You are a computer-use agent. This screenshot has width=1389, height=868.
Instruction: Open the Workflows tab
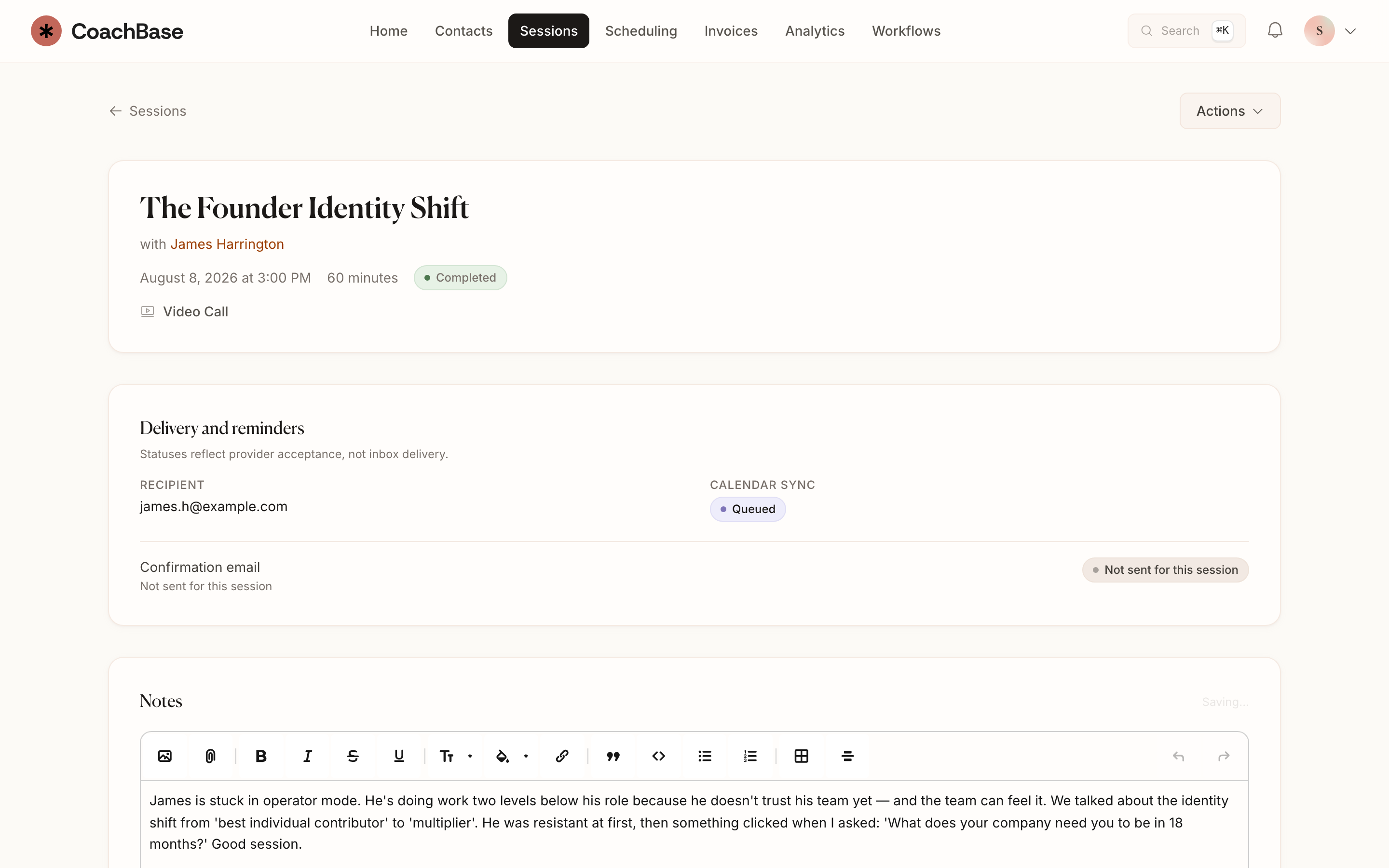click(906, 31)
